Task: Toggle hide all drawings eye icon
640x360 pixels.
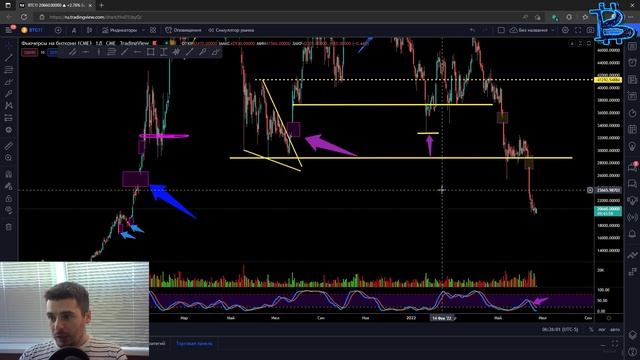Action: 9,211
